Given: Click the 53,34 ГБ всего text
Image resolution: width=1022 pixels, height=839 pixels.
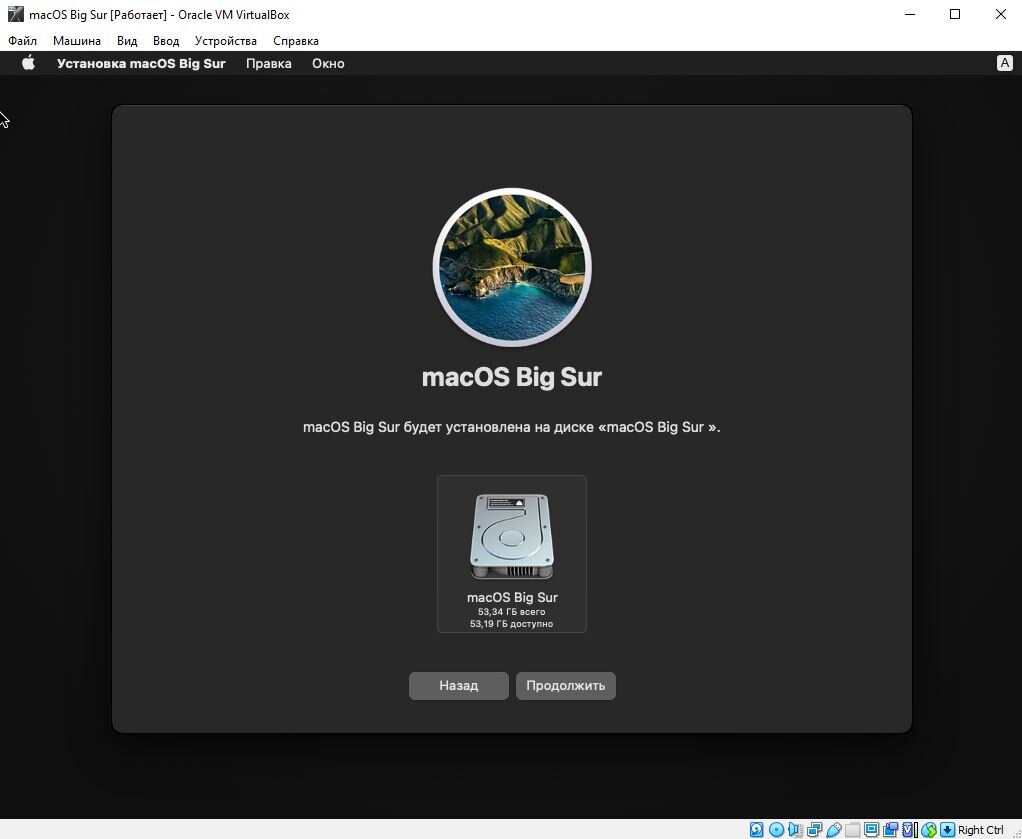Looking at the screenshot, I should (x=512, y=611).
